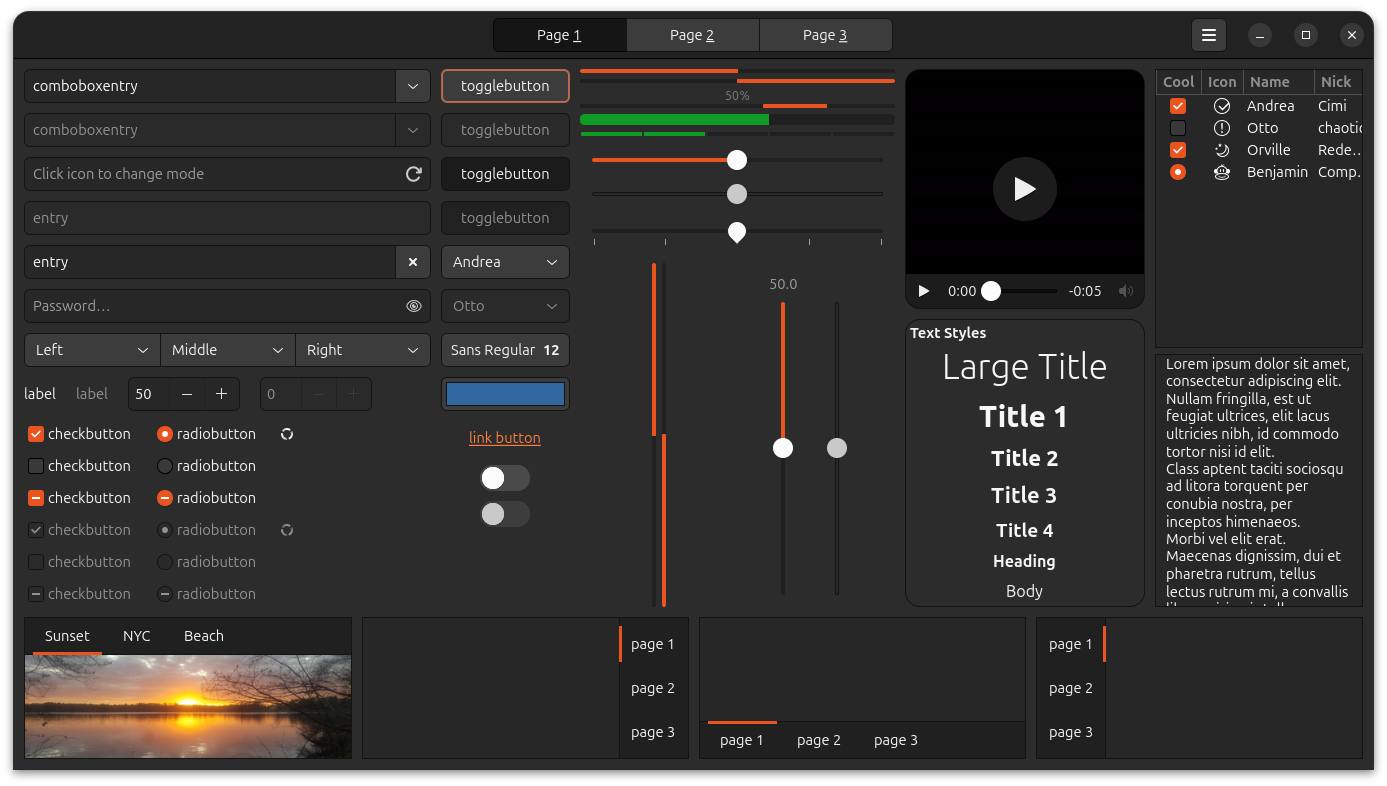
Task: Open the Left dropdown
Action: [92, 350]
